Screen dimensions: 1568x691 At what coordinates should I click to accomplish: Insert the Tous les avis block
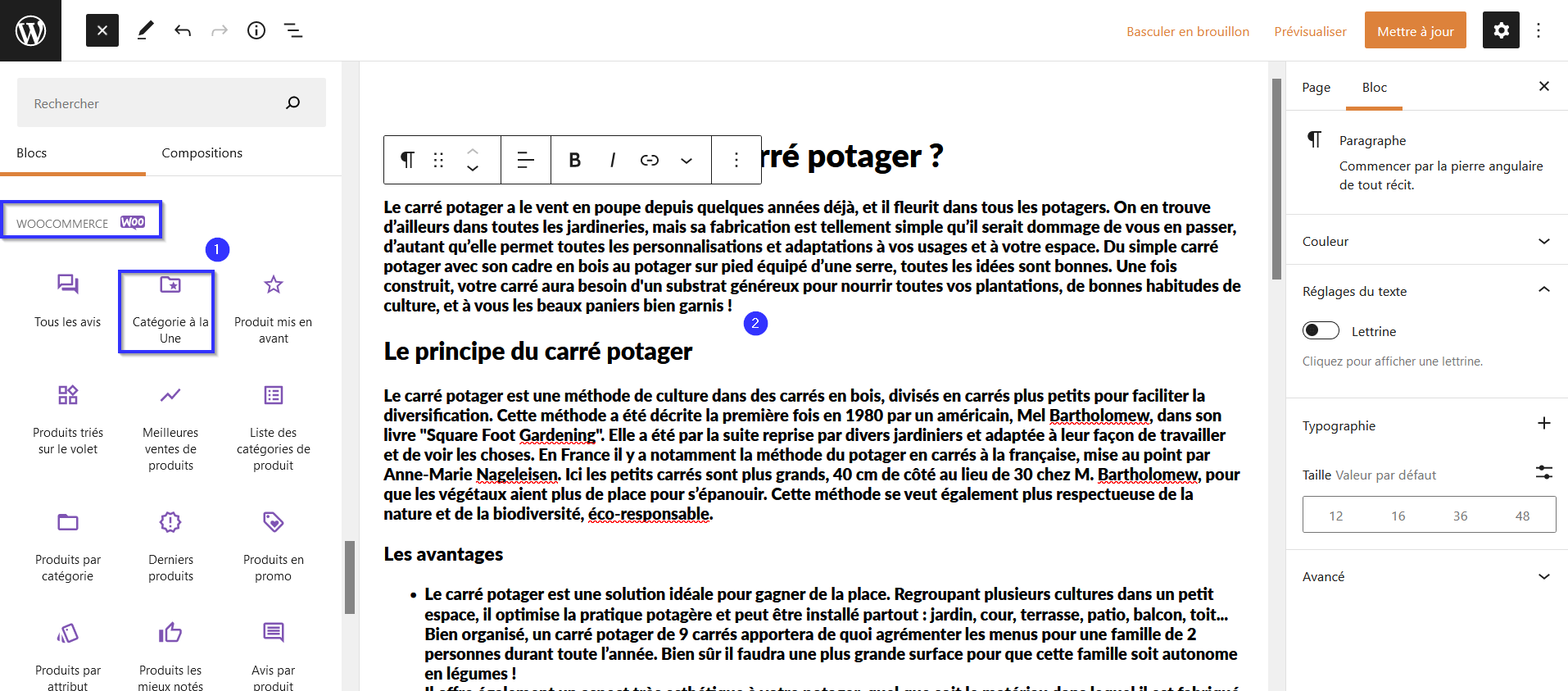point(68,302)
